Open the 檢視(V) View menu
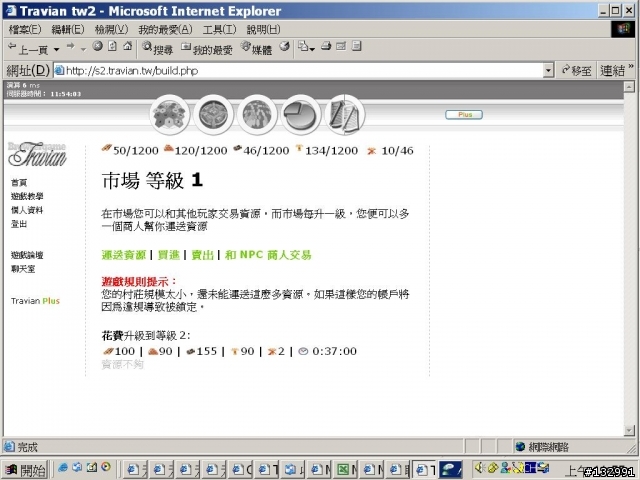The height and width of the screenshot is (480, 640). [111, 29]
